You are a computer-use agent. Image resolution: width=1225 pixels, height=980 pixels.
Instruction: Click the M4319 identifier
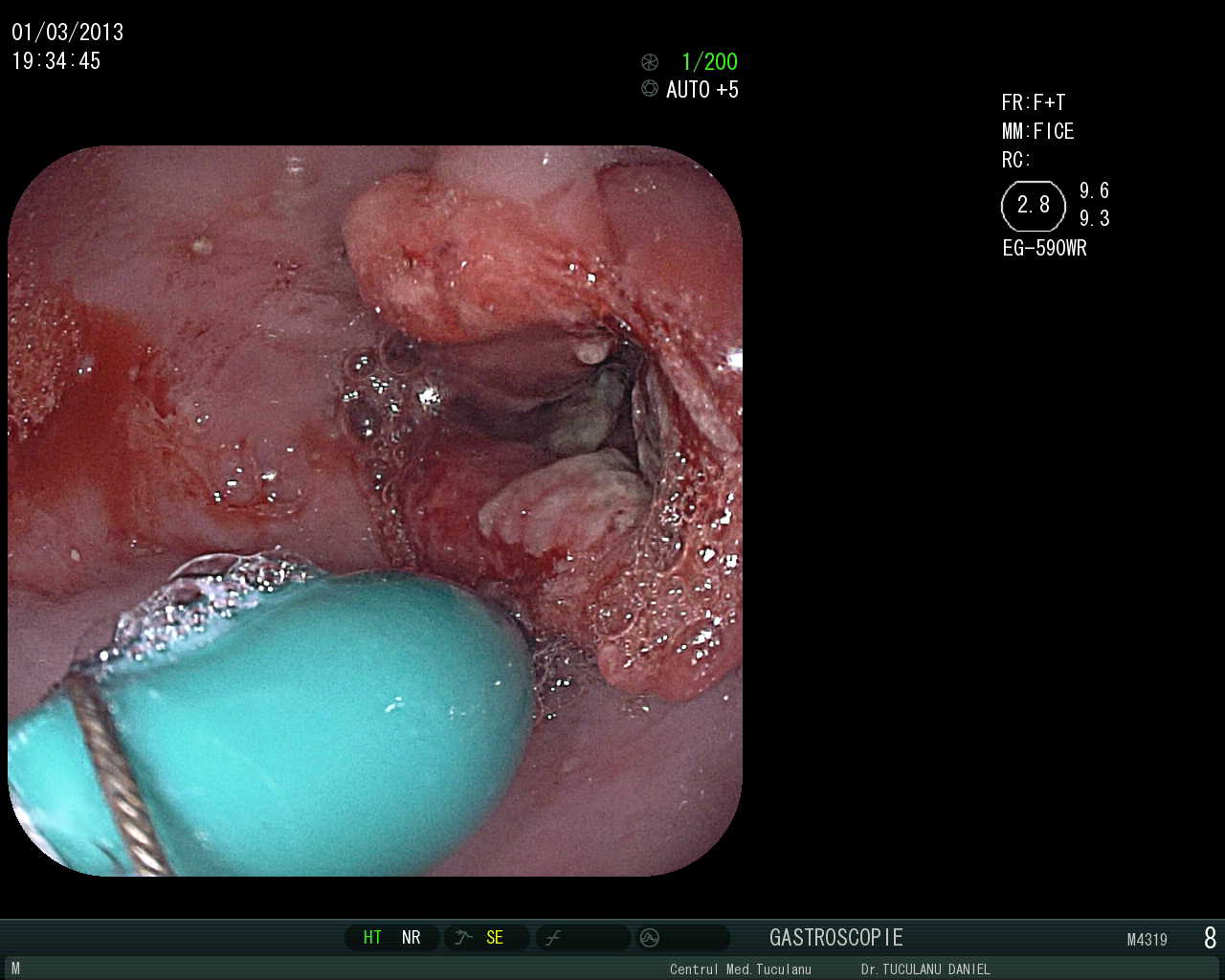point(1147,940)
